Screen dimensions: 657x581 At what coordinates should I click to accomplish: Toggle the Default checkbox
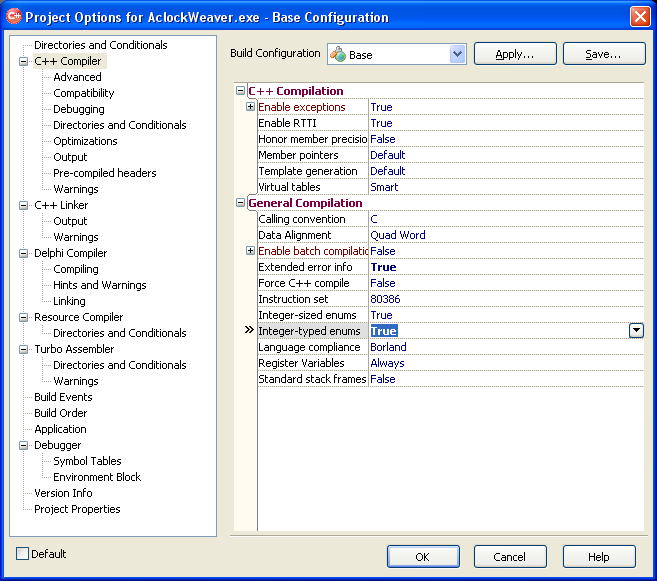(x=22, y=553)
